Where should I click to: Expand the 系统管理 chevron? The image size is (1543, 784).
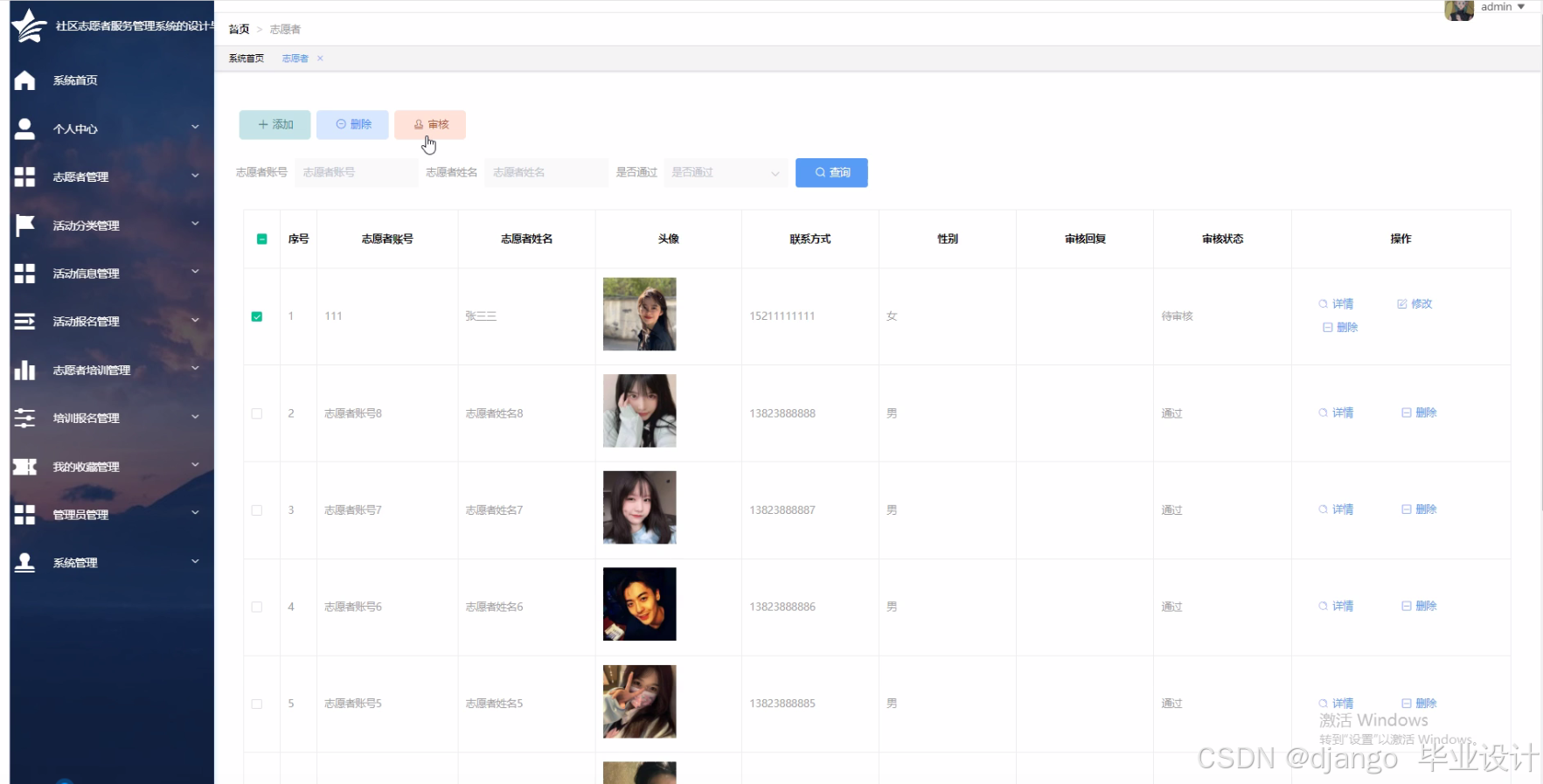[x=195, y=561]
